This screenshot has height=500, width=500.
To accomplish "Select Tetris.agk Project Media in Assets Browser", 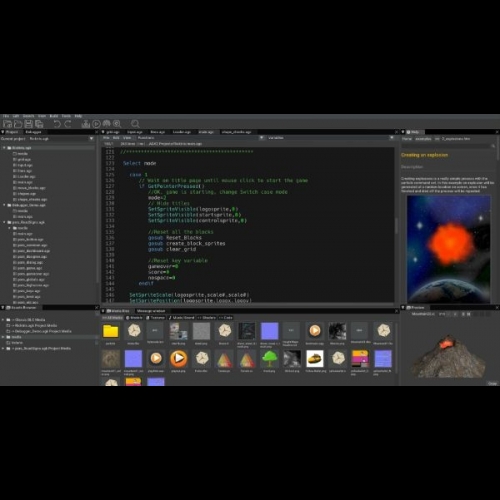I will (x=33, y=325).
